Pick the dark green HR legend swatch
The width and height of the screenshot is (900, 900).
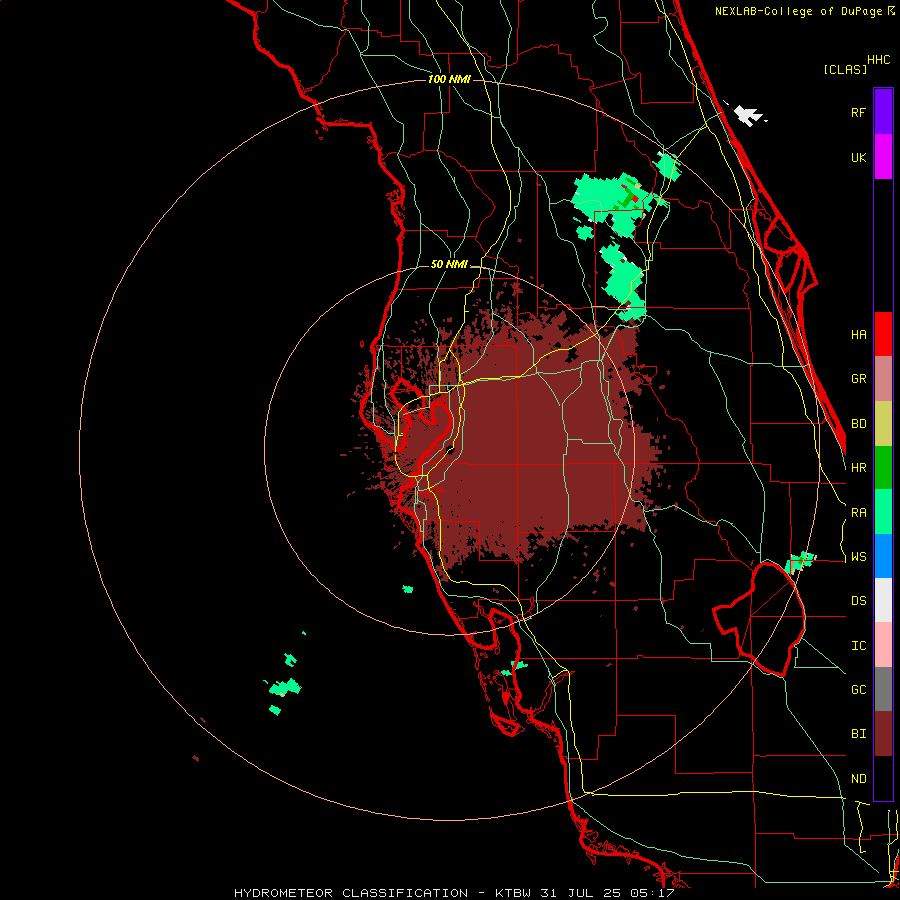tap(883, 467)
